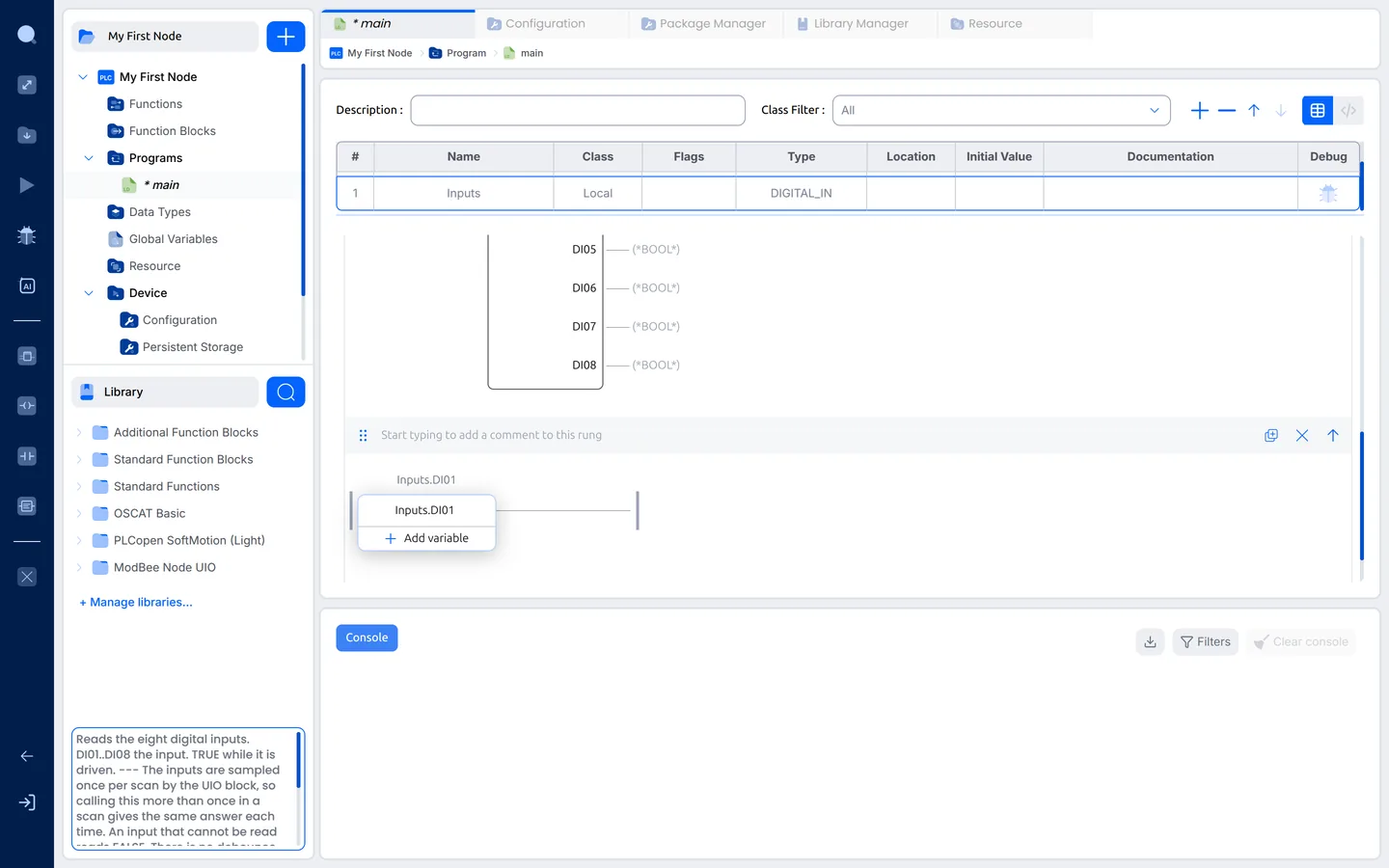Image resolution: width=1389 pixels, height=868 pixels.
Task: Expand the Additional Function Blocks library
Action: point(79,433)
